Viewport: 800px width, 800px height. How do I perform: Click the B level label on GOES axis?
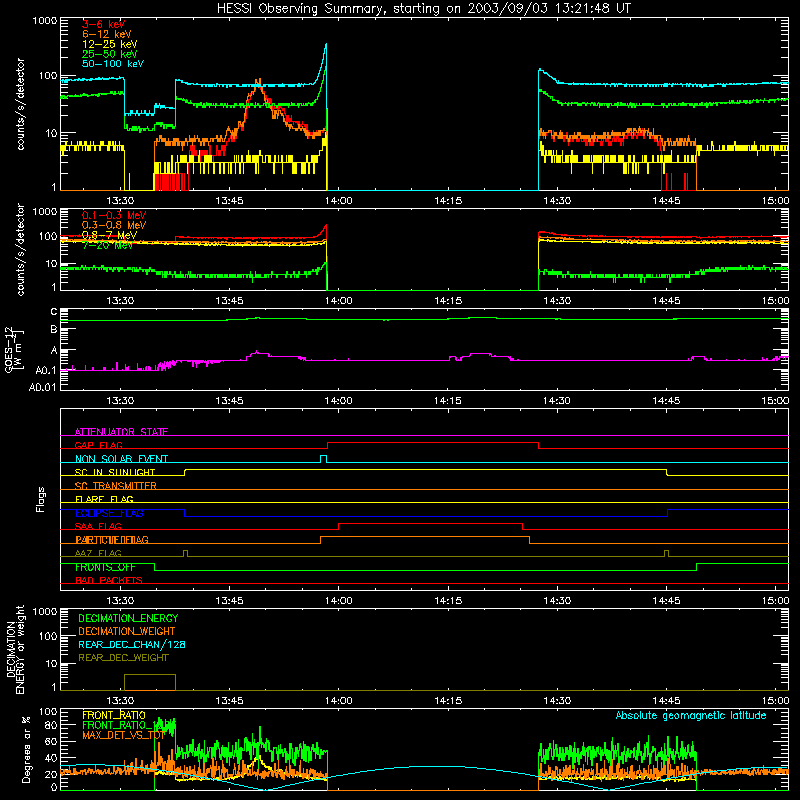tap(54, 330)
